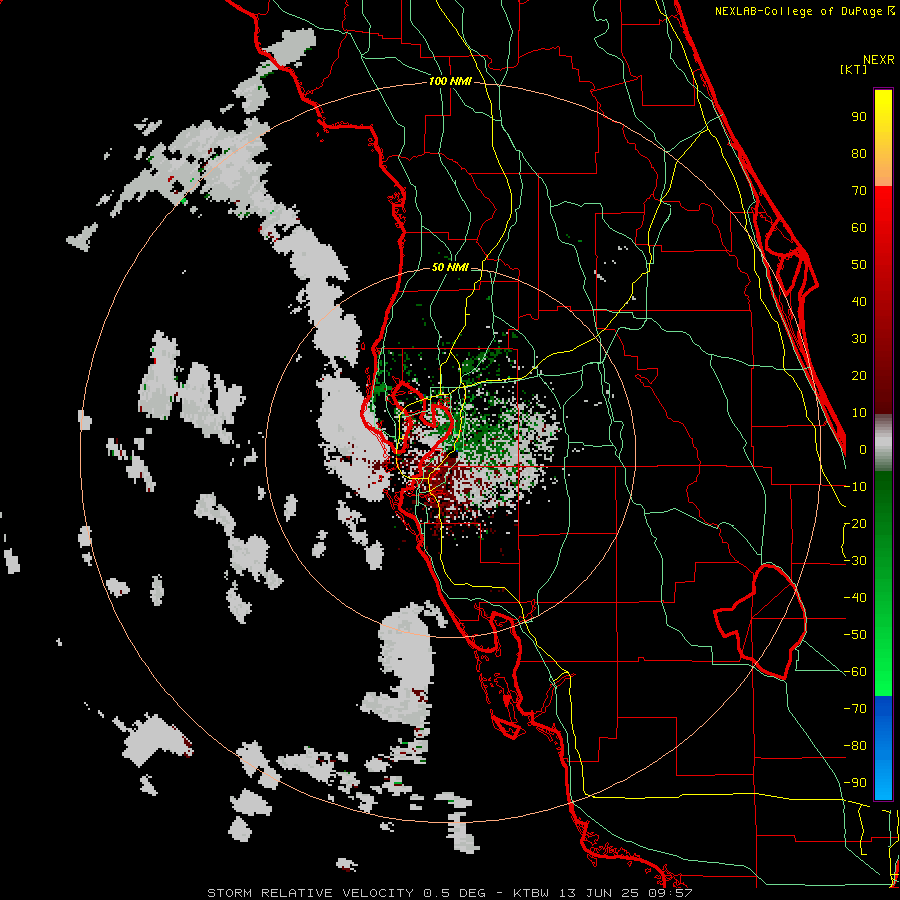Click the NEXR label above color scale
The height and width of the screenshot is (900, 900).
[879, 60]
